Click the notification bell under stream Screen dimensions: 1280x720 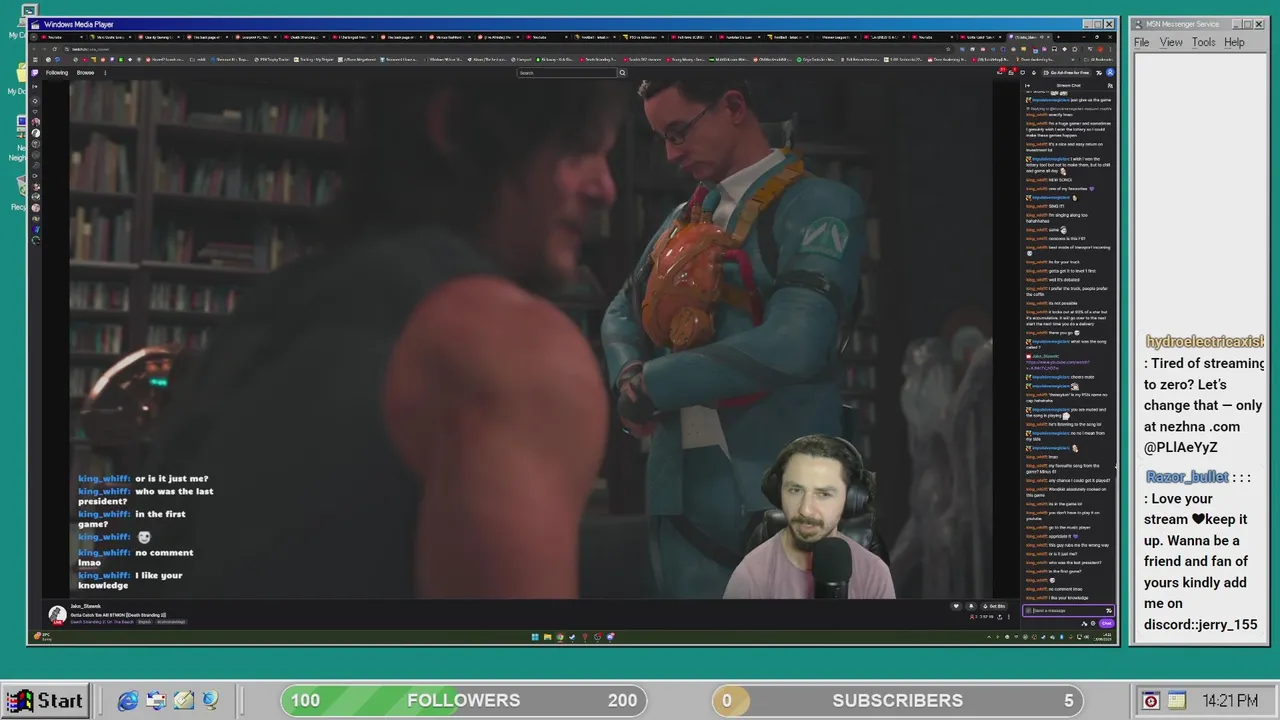pos(970,606)
